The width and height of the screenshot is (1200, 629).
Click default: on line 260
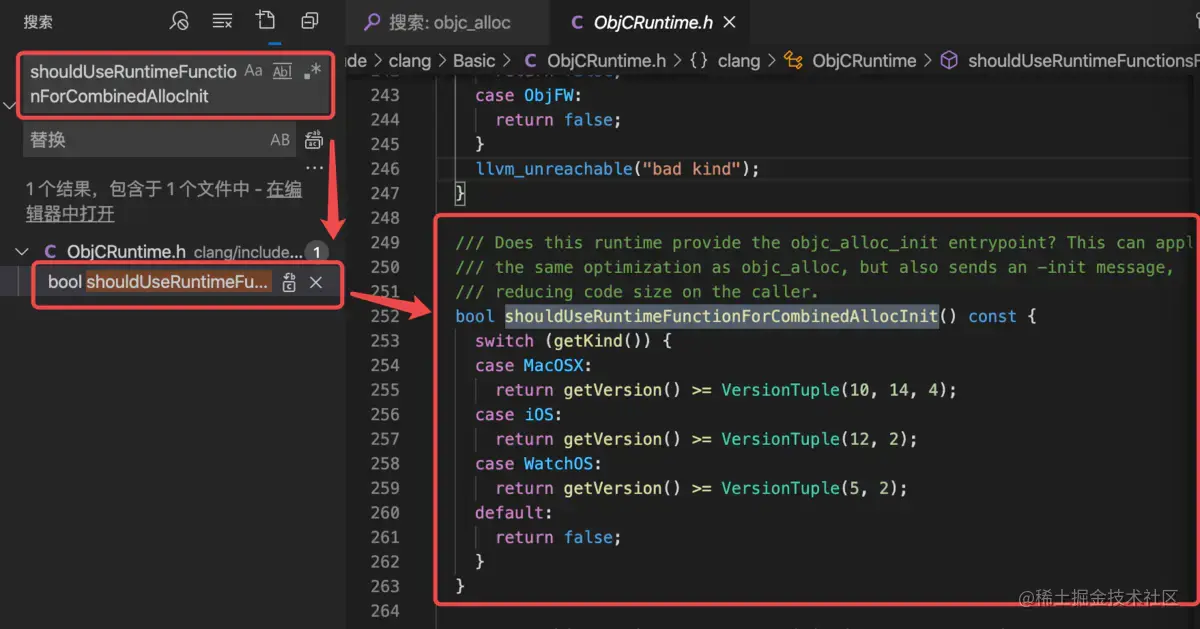point(514,512)
